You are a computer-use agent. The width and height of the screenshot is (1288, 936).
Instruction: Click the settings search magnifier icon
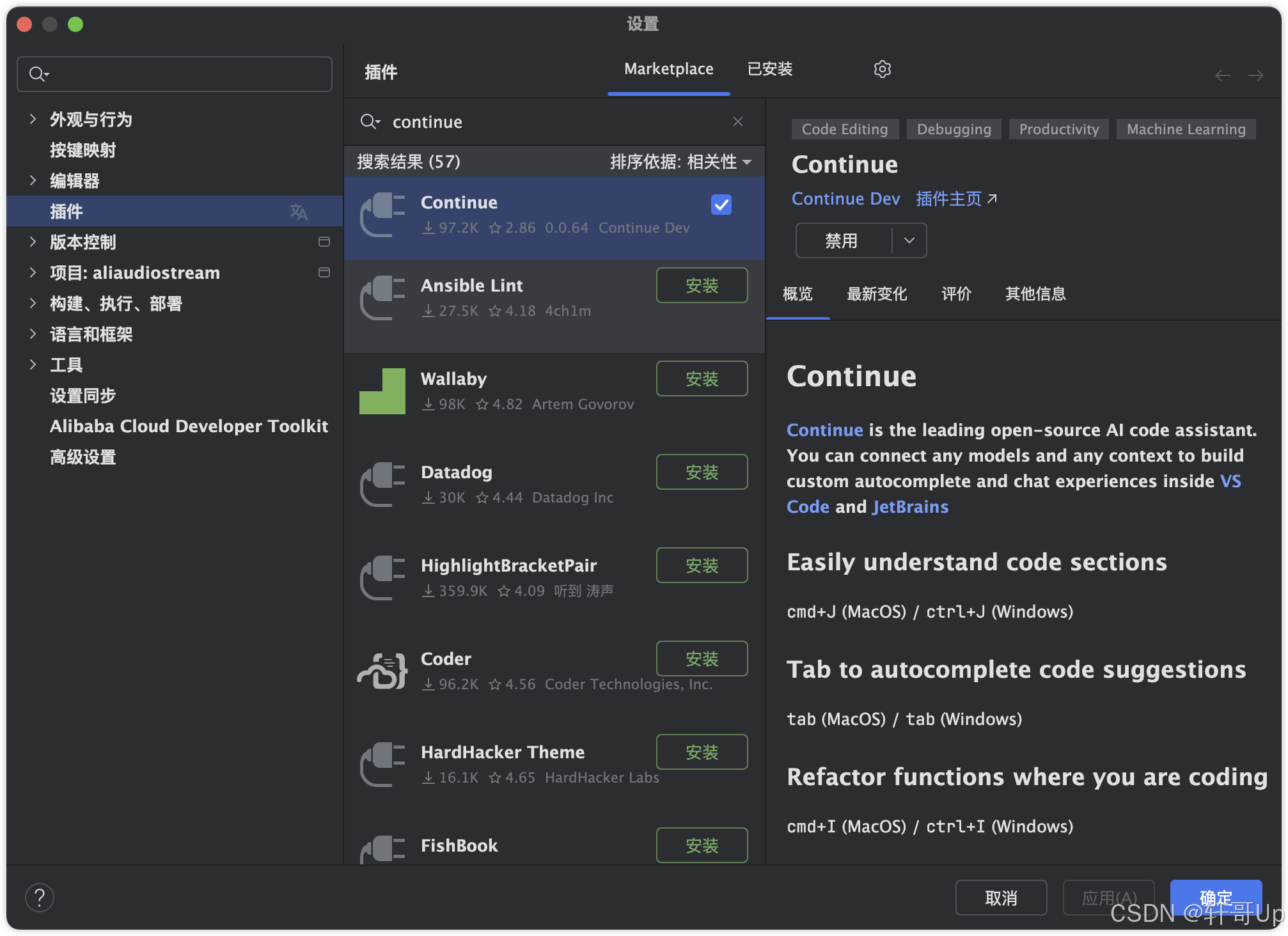click(38, 75)
